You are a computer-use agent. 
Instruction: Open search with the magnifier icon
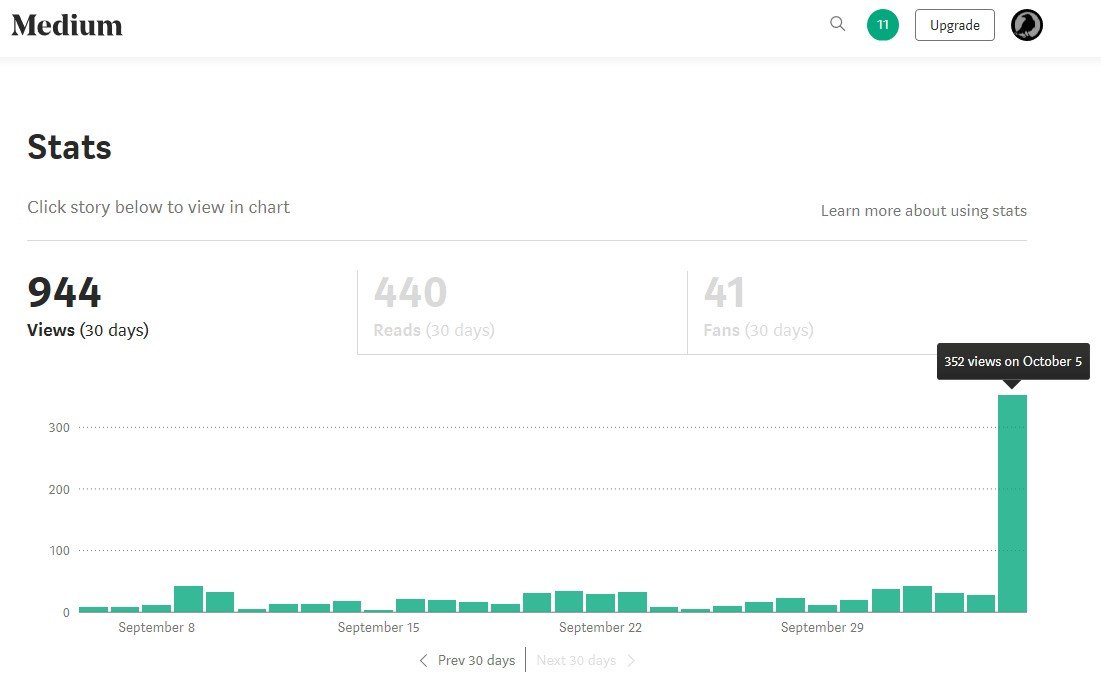pyautogui.click(x=838, y=24)
